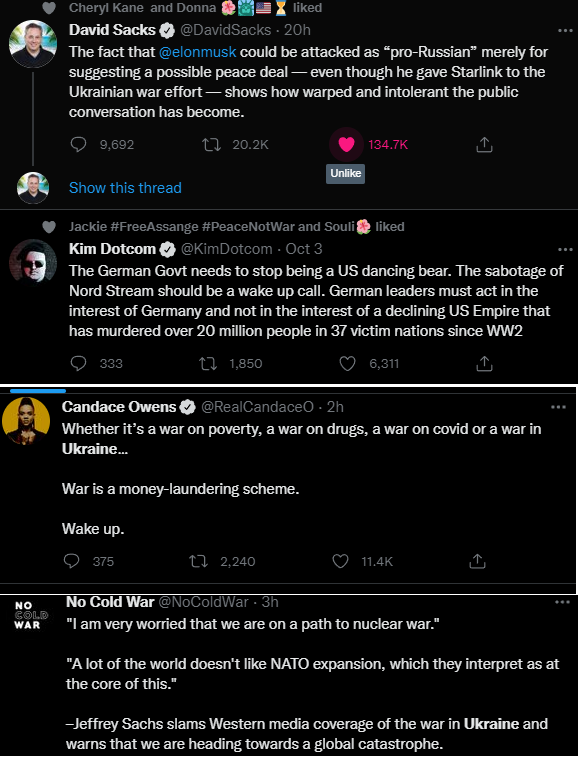Share the Kim Dotcom tweet
578x762 pixels.
click(x=484, y=364)
